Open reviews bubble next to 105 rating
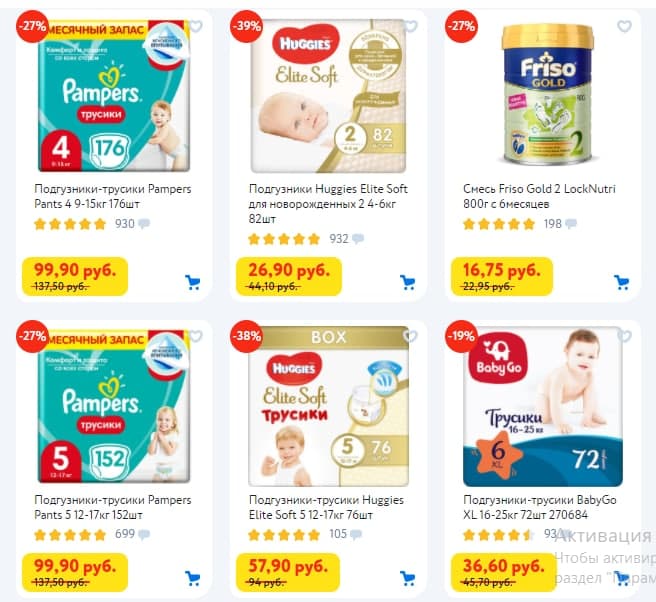The height and width of the screenshot is (602, 656). (356, 534)
